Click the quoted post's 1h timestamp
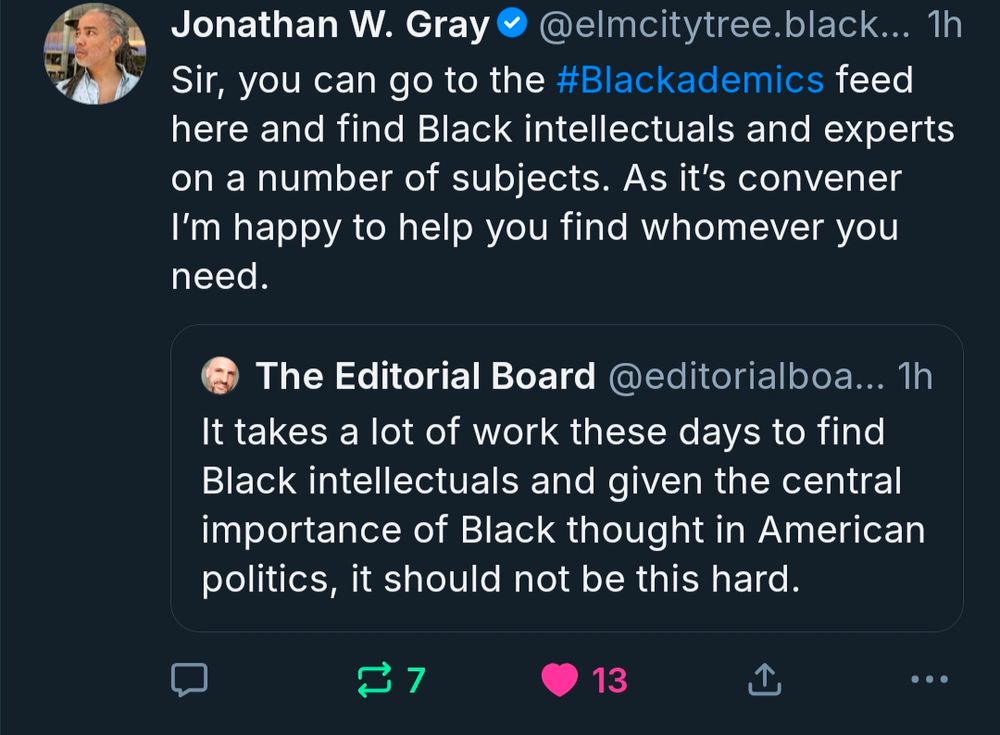The image size is (1000, 735). [x=915, y=376]
